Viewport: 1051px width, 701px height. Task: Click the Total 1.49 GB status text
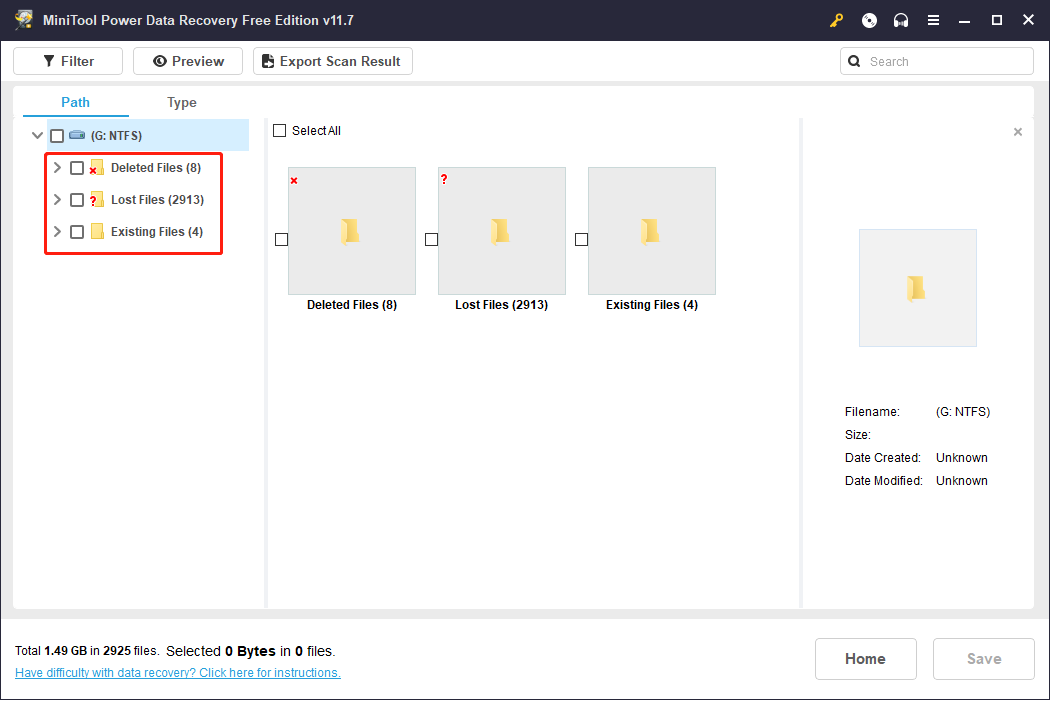86,651
